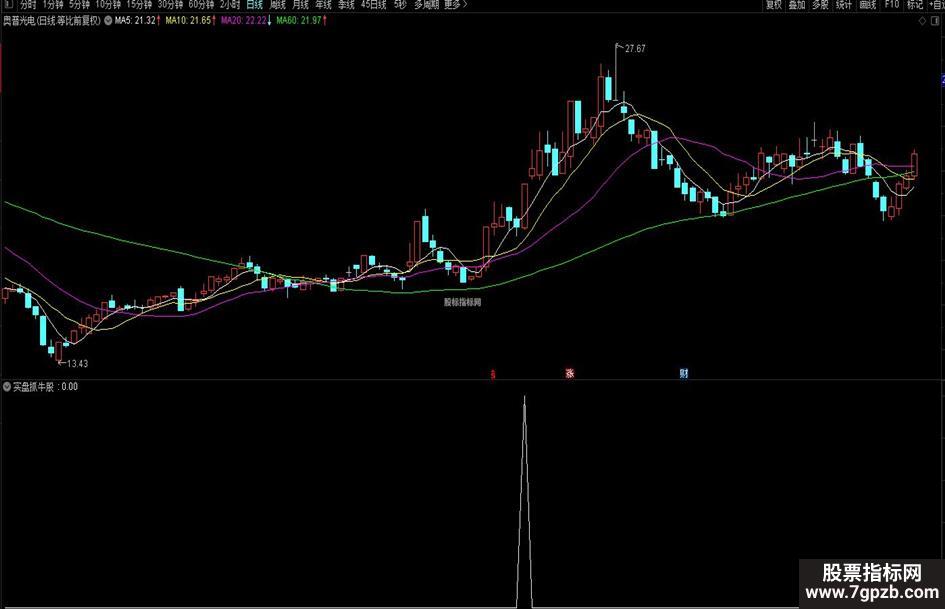This screenshot has width=945, height=609.
Task: Expand the 更多 periods list
Action: point(456,4)
